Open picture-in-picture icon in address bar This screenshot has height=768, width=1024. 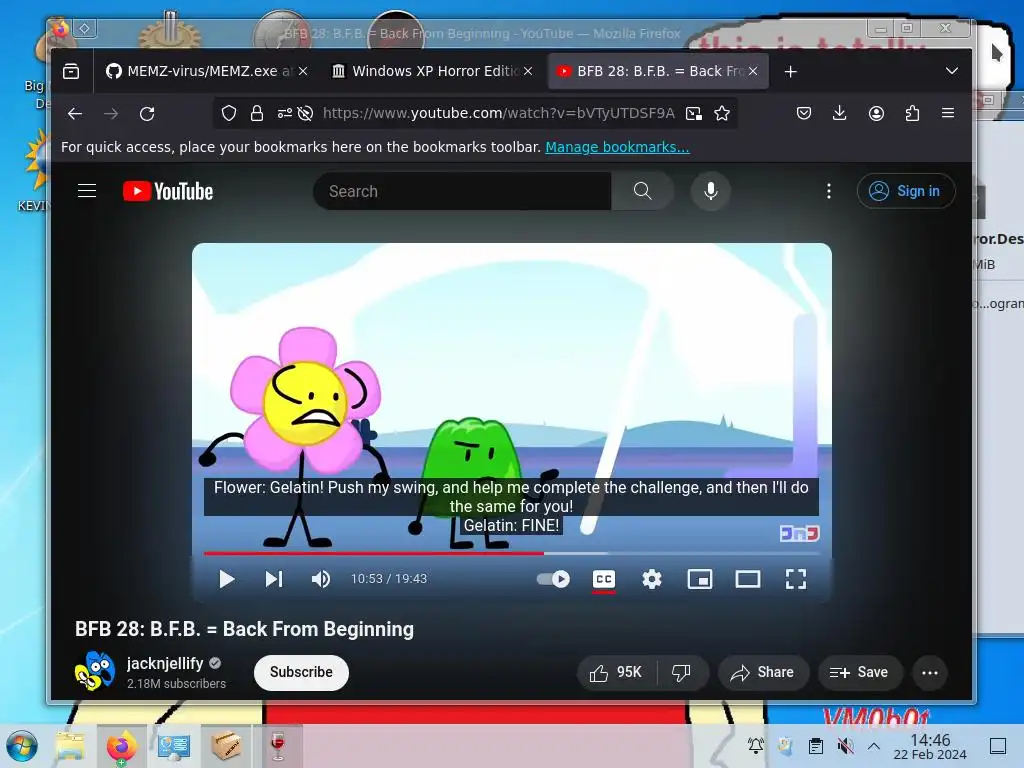tap(694, 114)
